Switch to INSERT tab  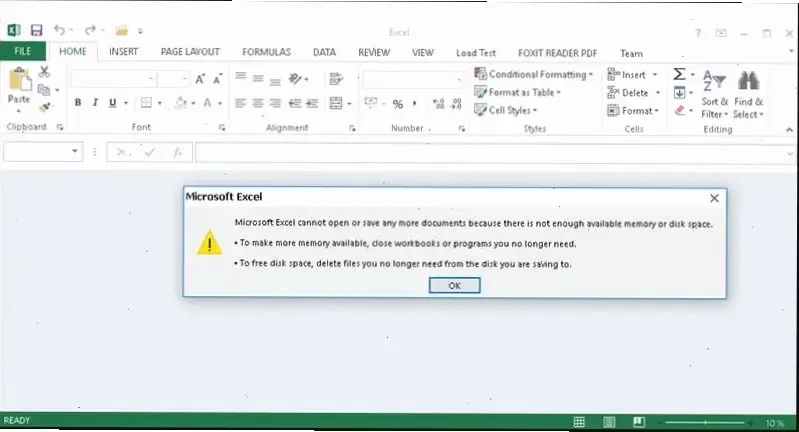(x=123, y=51)
